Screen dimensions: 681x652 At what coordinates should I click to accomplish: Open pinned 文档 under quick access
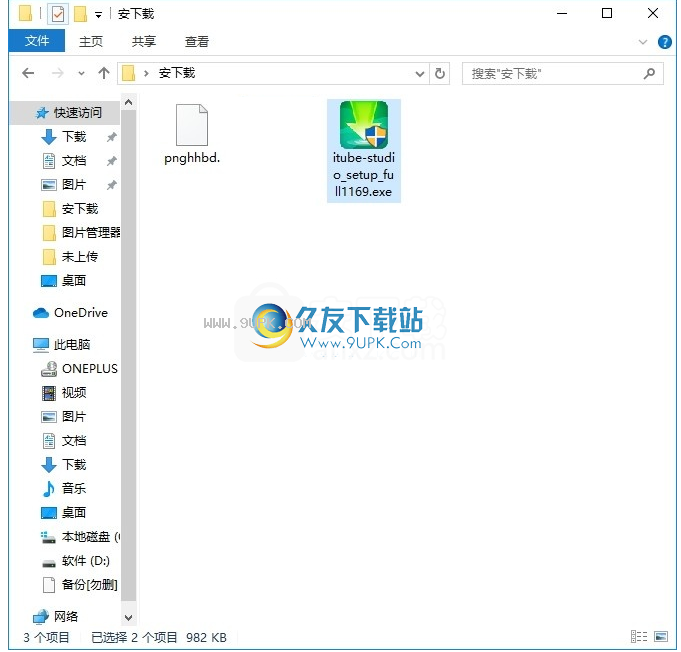(74, 161)
